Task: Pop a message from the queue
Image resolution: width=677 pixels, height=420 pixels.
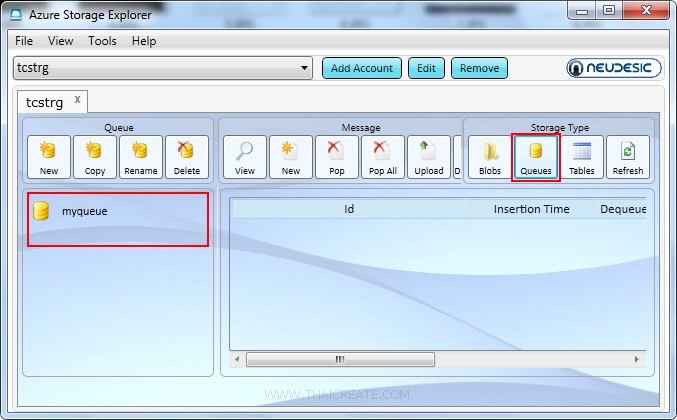Action: [337, 157]
